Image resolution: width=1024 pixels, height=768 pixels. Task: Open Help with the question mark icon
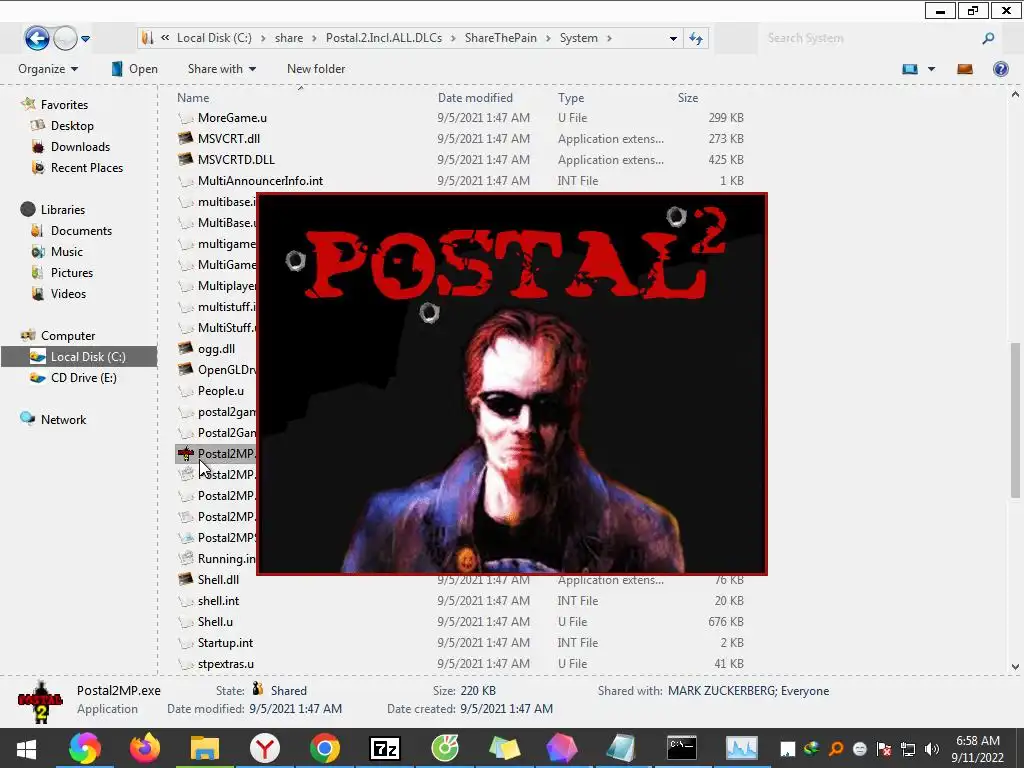pyautogui.click(x=1000, y=69)
